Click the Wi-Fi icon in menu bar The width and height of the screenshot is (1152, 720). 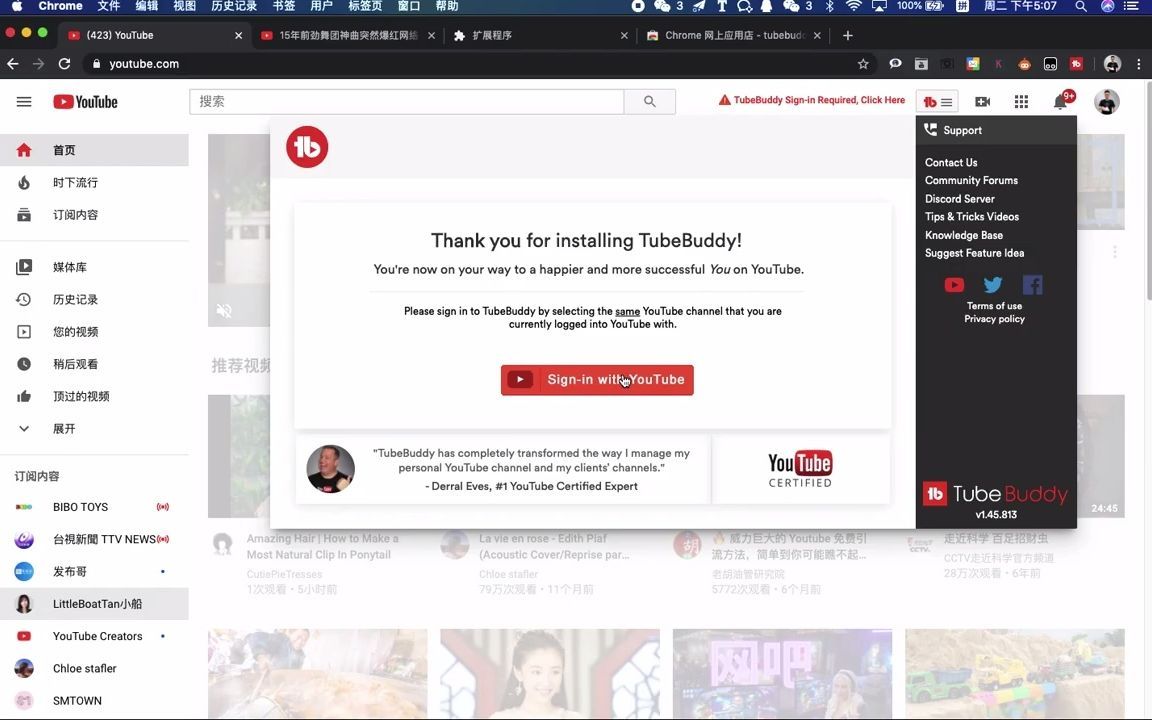pos(853,6)
